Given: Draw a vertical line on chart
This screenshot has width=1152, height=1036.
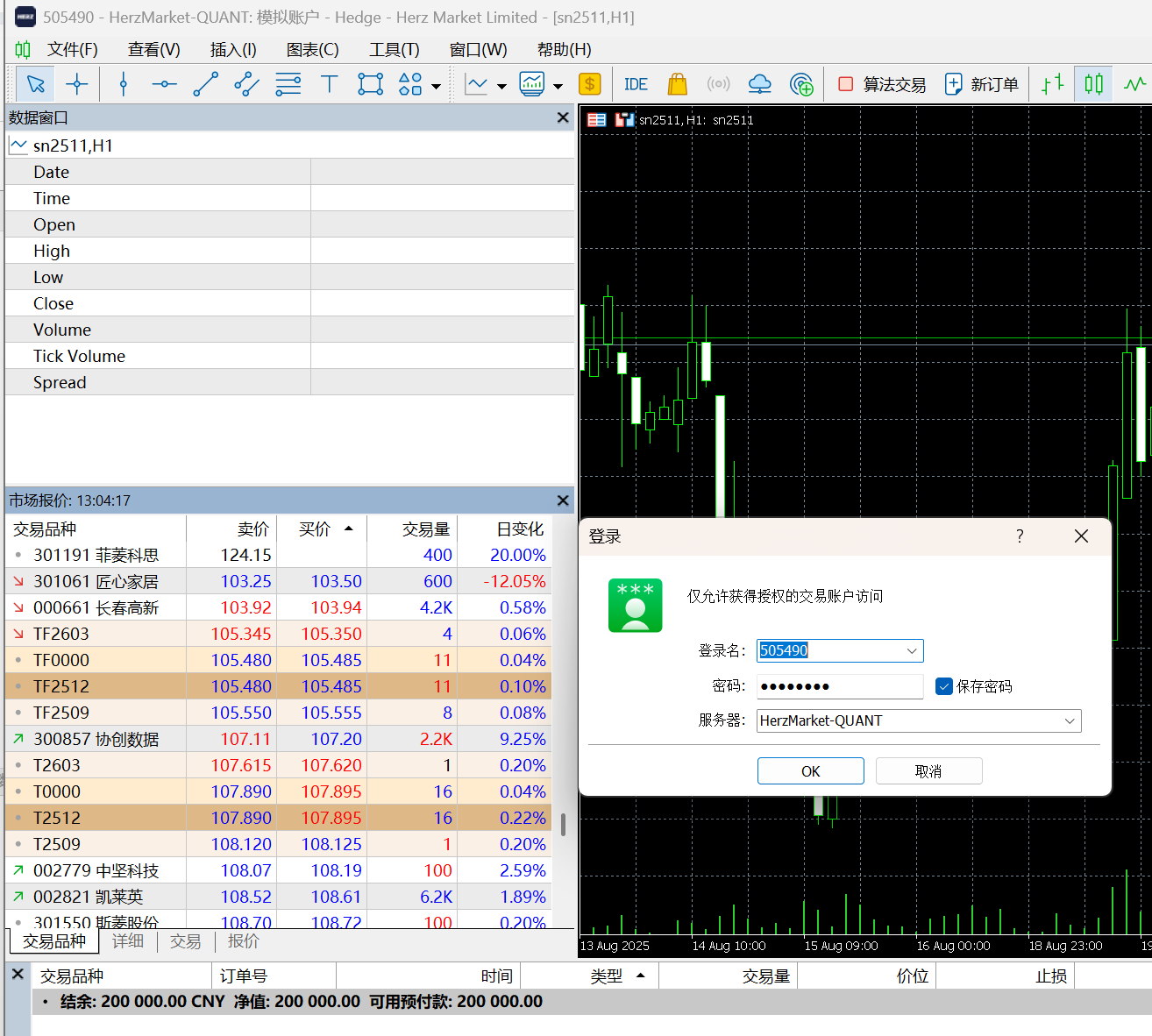Looking at the screenshot, I should pos(124,84).
